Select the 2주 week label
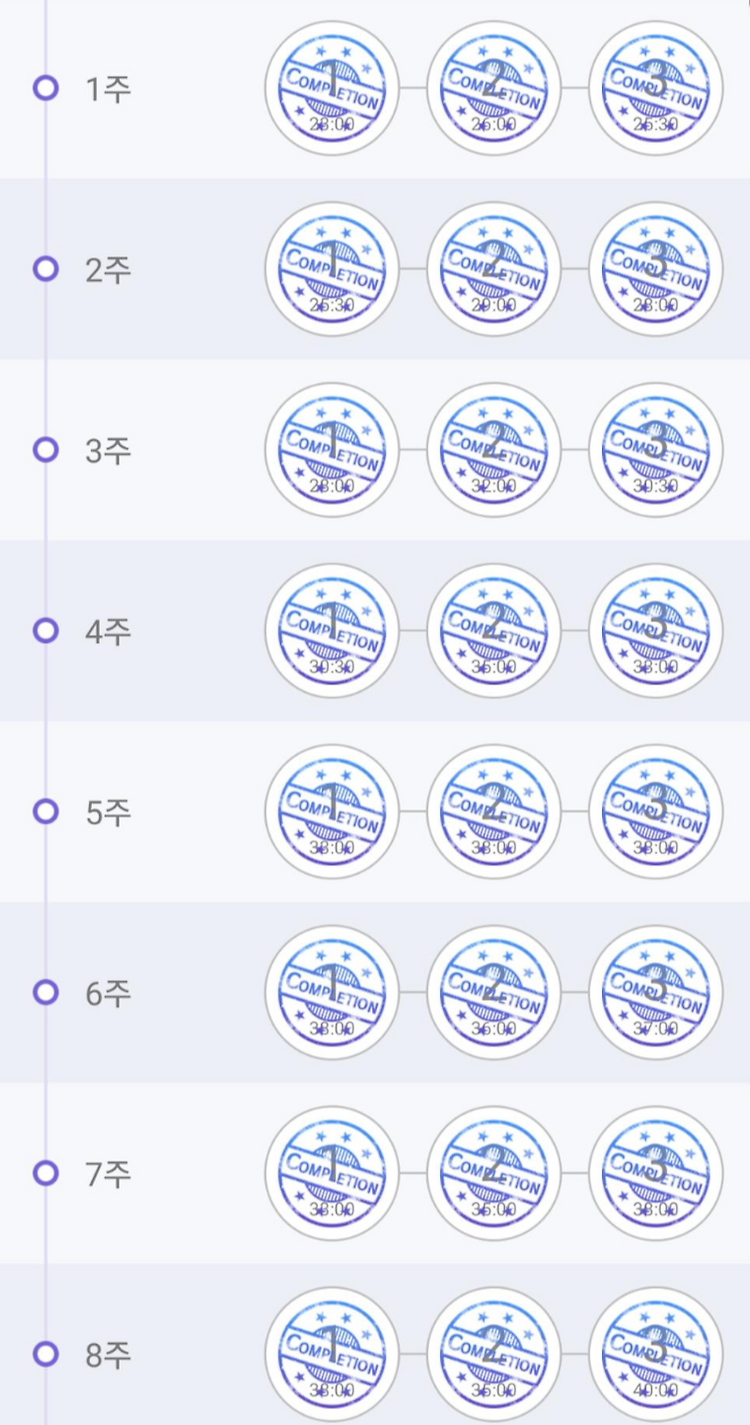This screenshot has width=750, height=1425. pyautogui.click(x=108, y=270)
